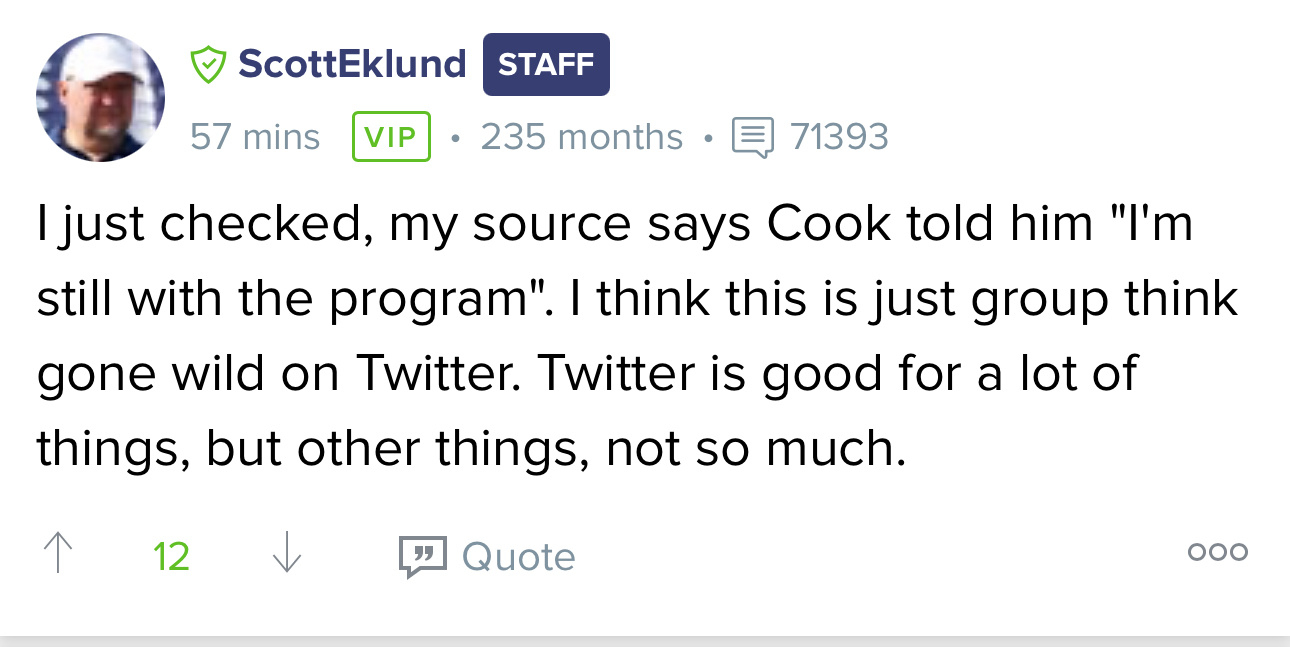Screen dimensions: 1290x647
Task: Click the vote score 12
Action: [171, 556]
